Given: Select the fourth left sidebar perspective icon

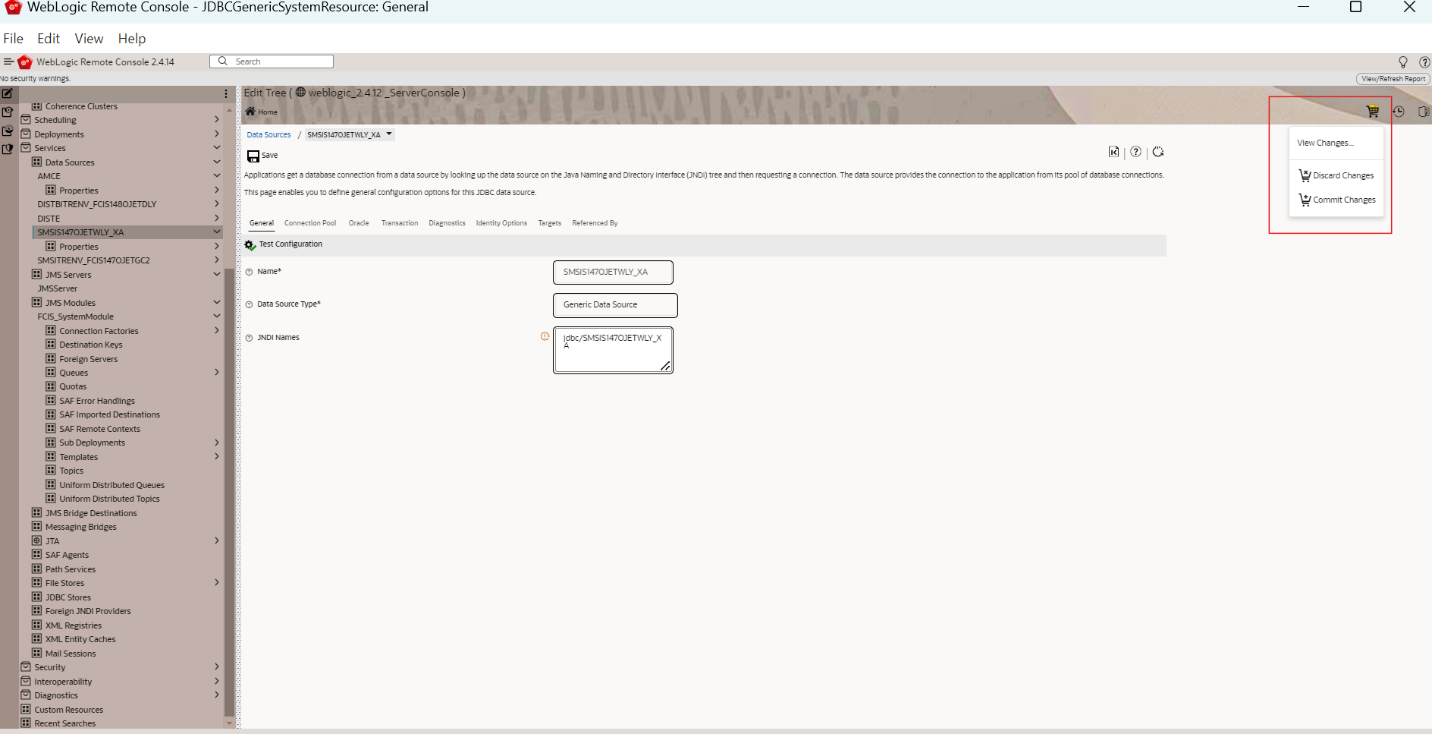Looking at the screenshot, I should click(x=7, y=149).
